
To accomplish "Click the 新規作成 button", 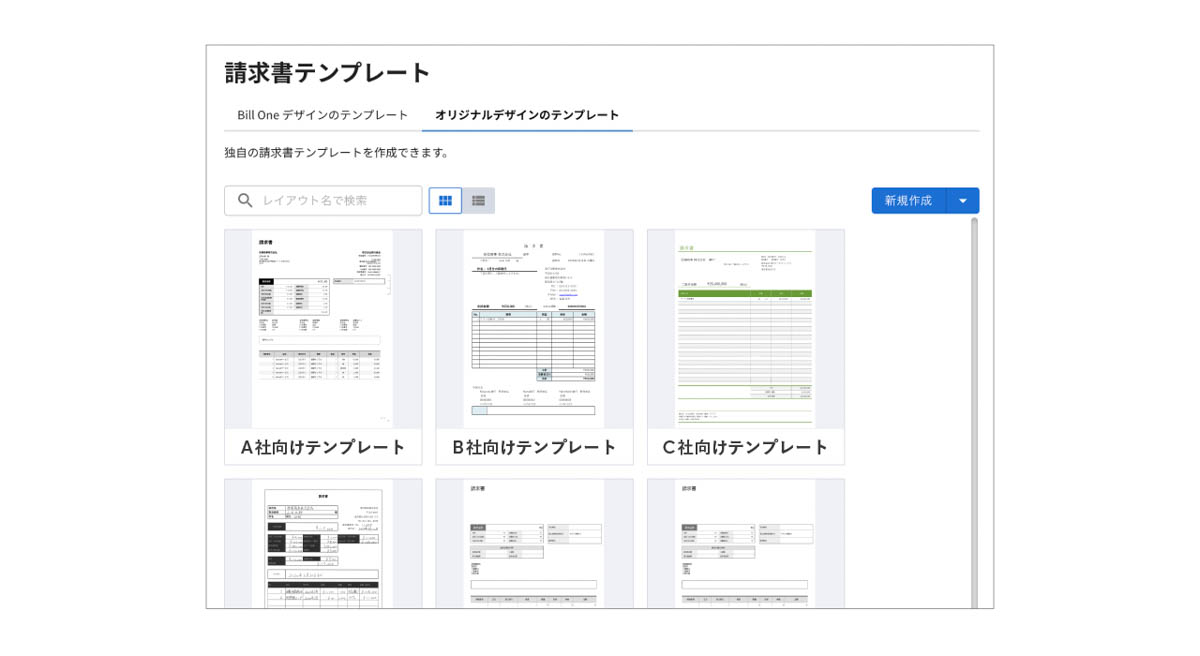I will (x=908, y=201).
